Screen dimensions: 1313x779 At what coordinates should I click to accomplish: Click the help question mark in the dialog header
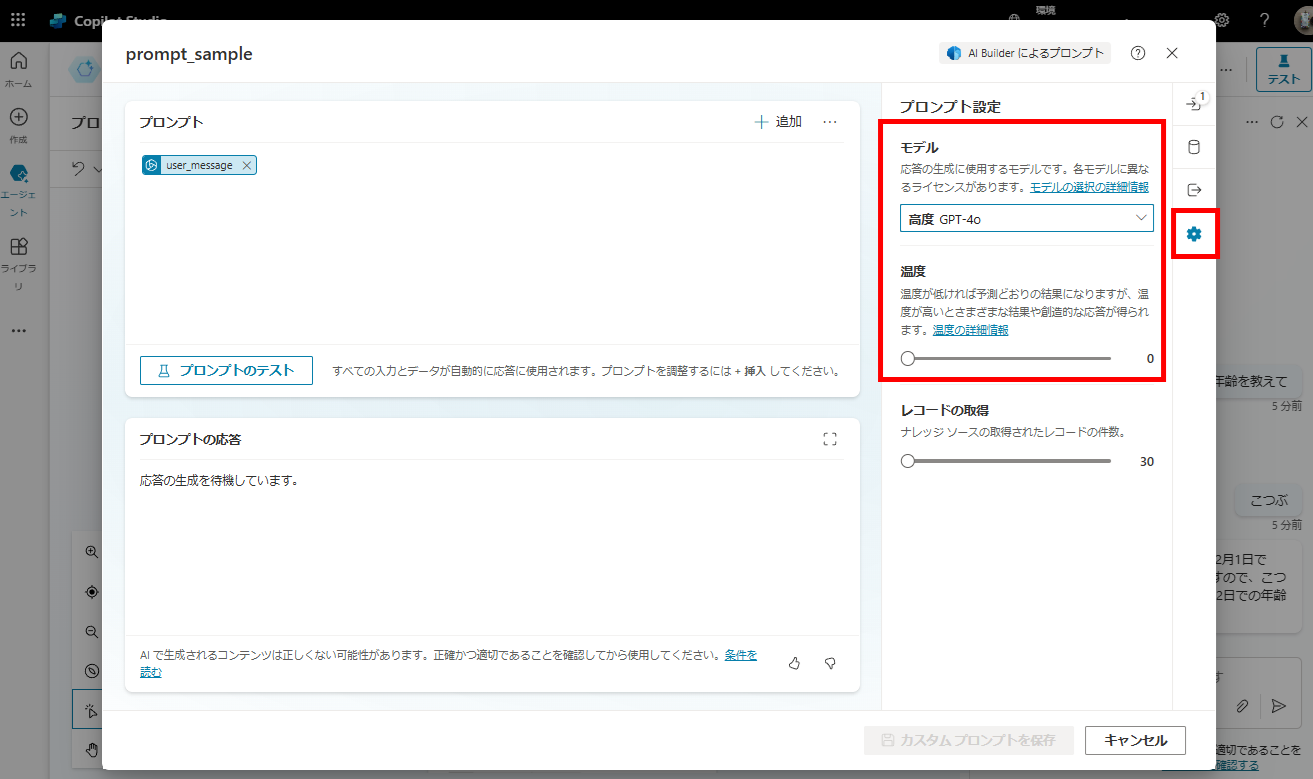coord(1138,53)
